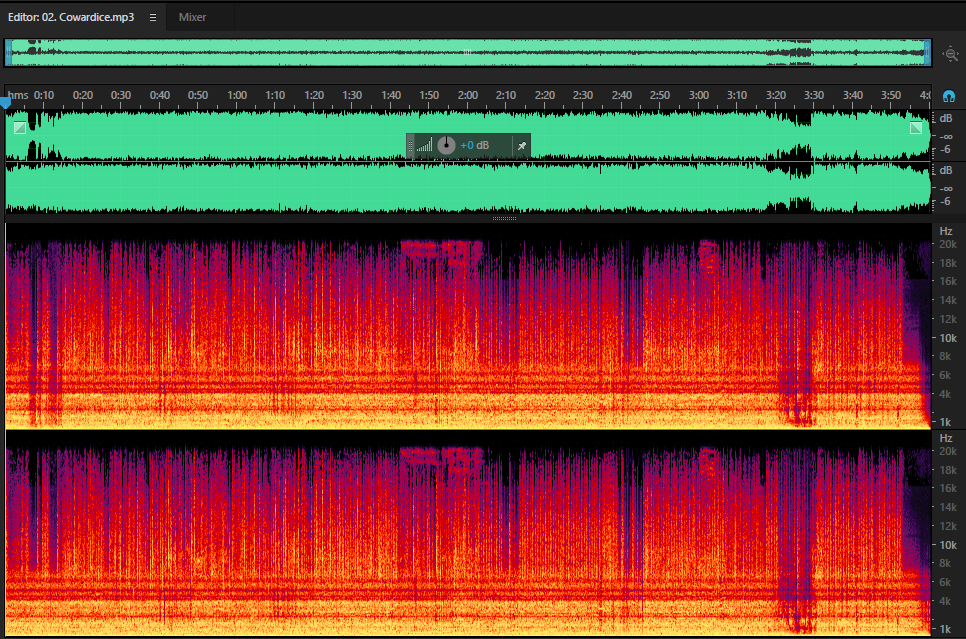The height and width of the screenshot is (639, 966).
Task: Click the 10k label on the top spectral scale
Action: pyautogui.click(x=948, y=338)
